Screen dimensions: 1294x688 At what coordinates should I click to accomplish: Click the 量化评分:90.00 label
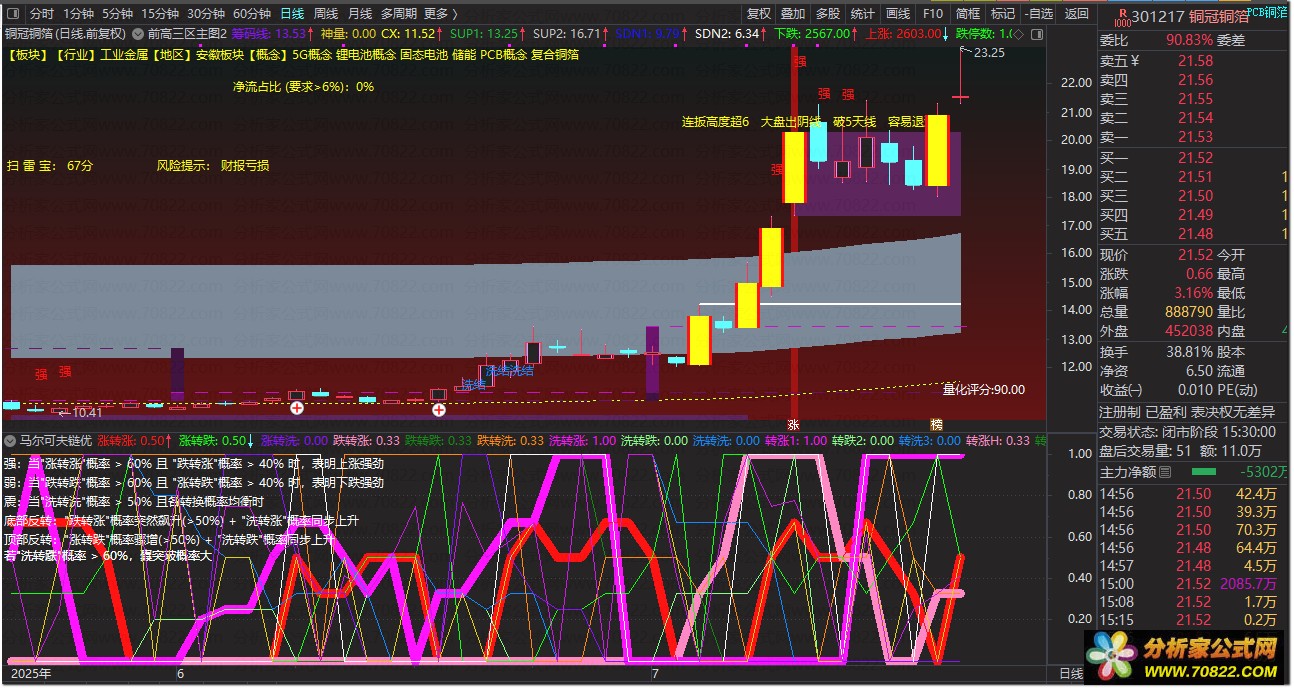[984, 390]
